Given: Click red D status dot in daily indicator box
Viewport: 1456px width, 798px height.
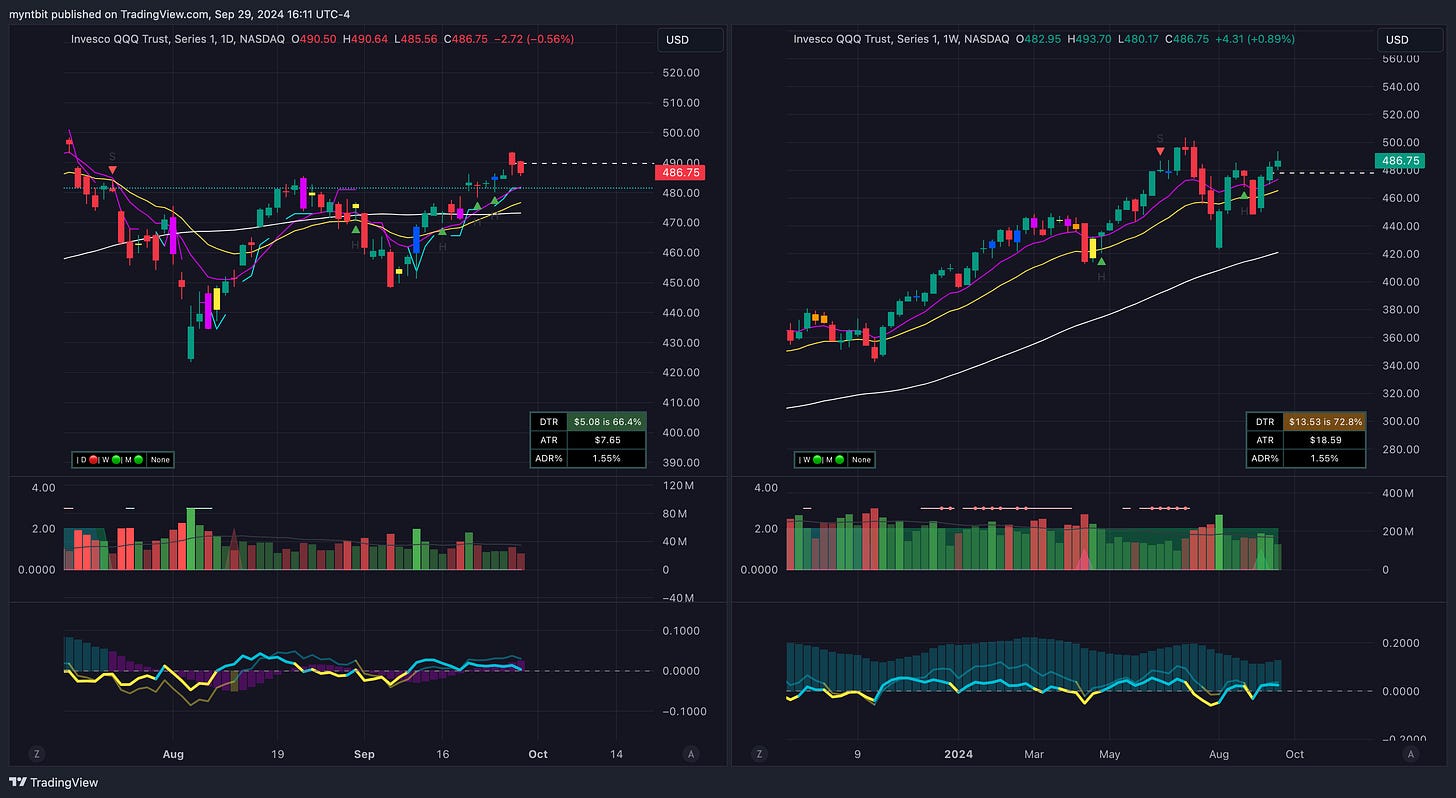Looking at the screenshot, I should coord(95,460).
